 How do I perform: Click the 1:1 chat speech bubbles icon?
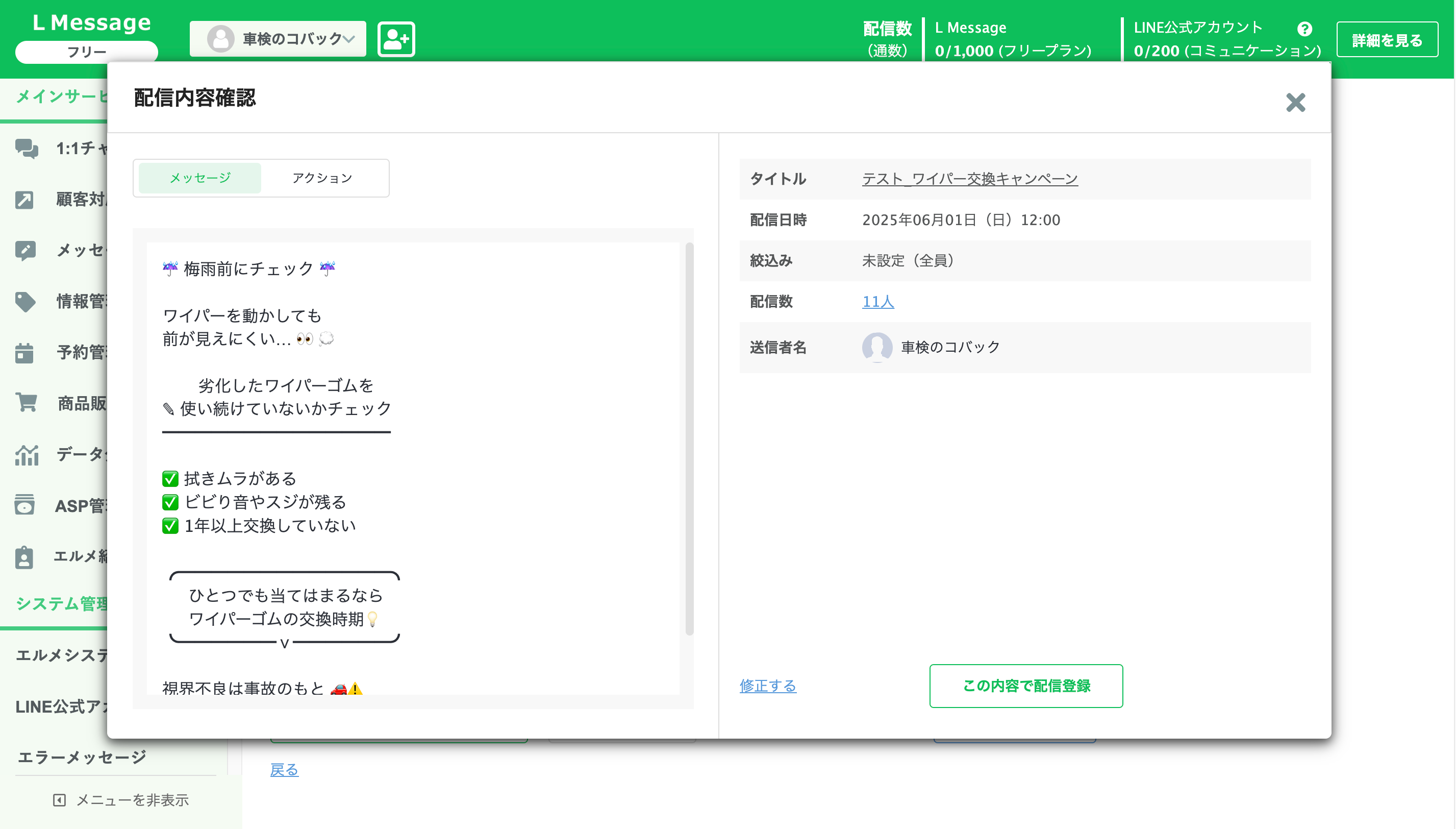pos(26,149)
